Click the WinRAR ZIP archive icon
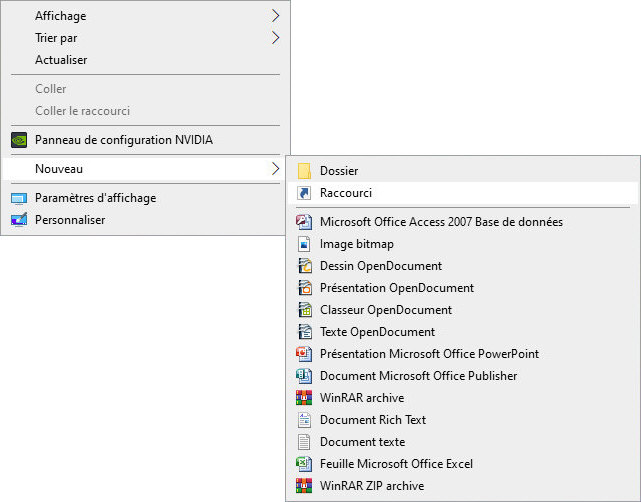This screenshot has height=502, width=641. (x=304, y=486)
